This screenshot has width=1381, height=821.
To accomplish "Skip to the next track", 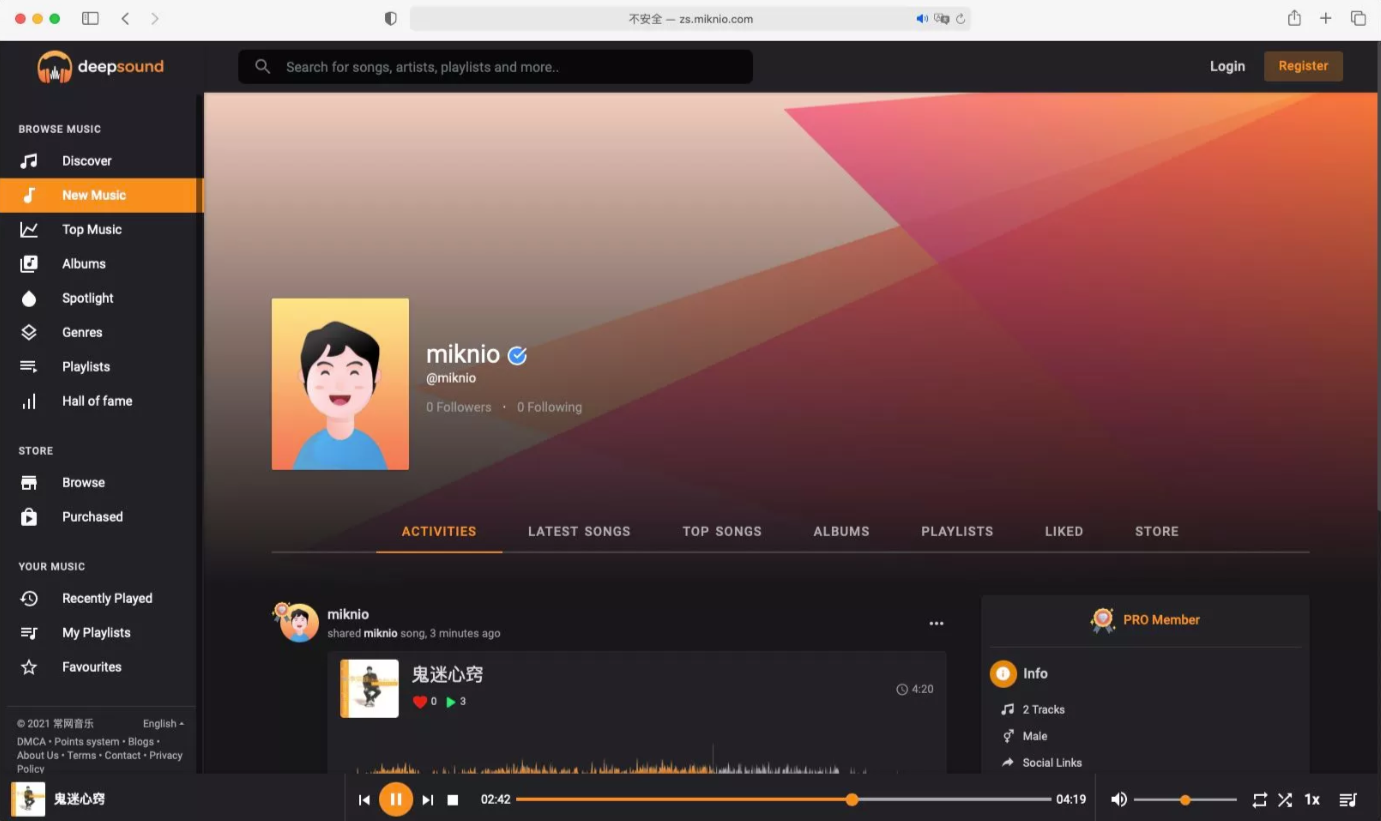I will [x=428, y=800].
